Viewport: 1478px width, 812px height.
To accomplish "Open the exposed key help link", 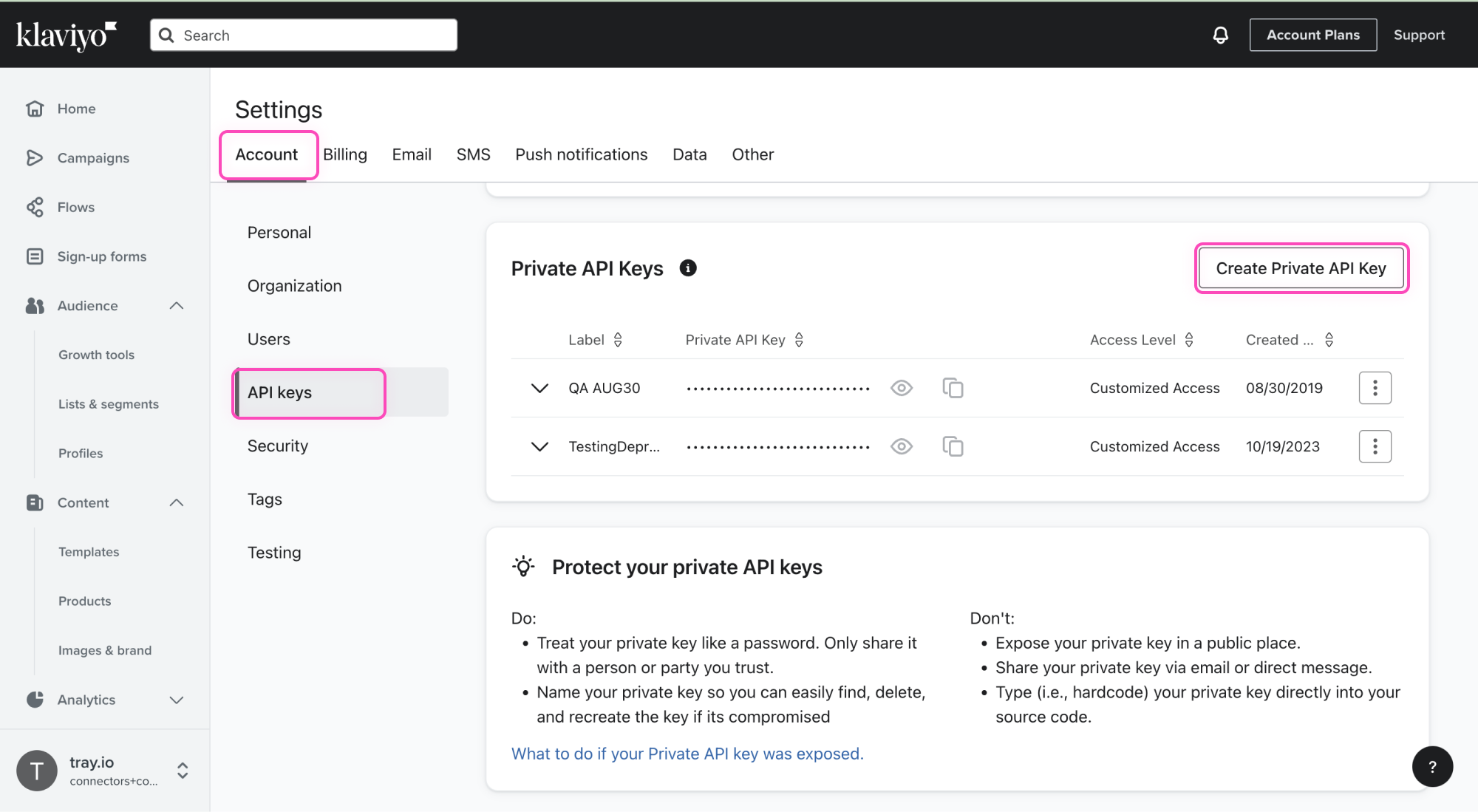I will pyautogui.click(x=687, y=753).
